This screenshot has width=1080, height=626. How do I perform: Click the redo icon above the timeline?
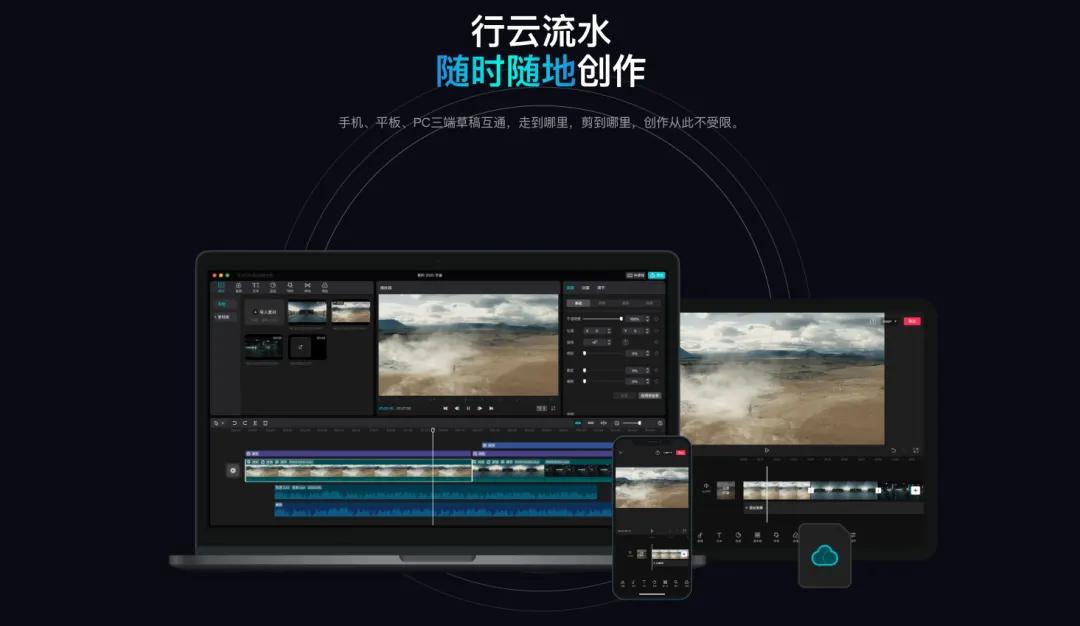tap(244, 422)
